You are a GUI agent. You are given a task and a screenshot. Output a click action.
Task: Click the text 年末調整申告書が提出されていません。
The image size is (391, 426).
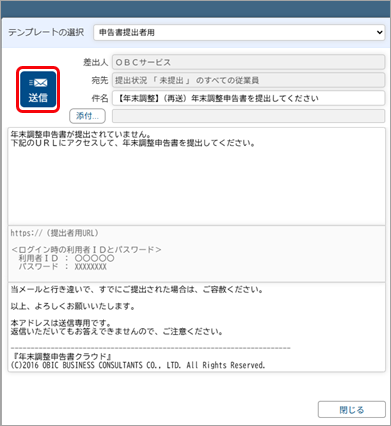click(81, 134)
